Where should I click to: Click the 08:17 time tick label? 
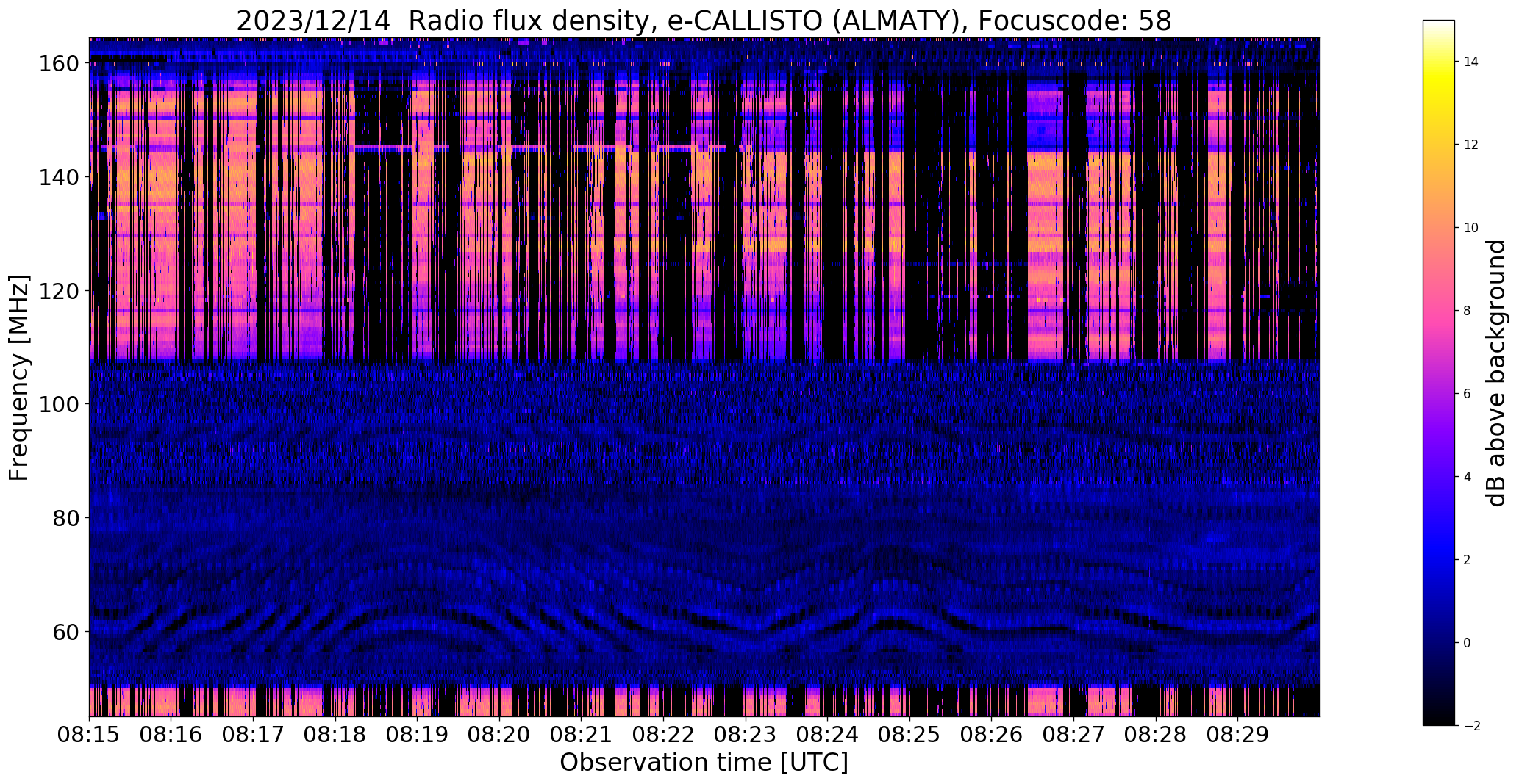coord(254,735)
